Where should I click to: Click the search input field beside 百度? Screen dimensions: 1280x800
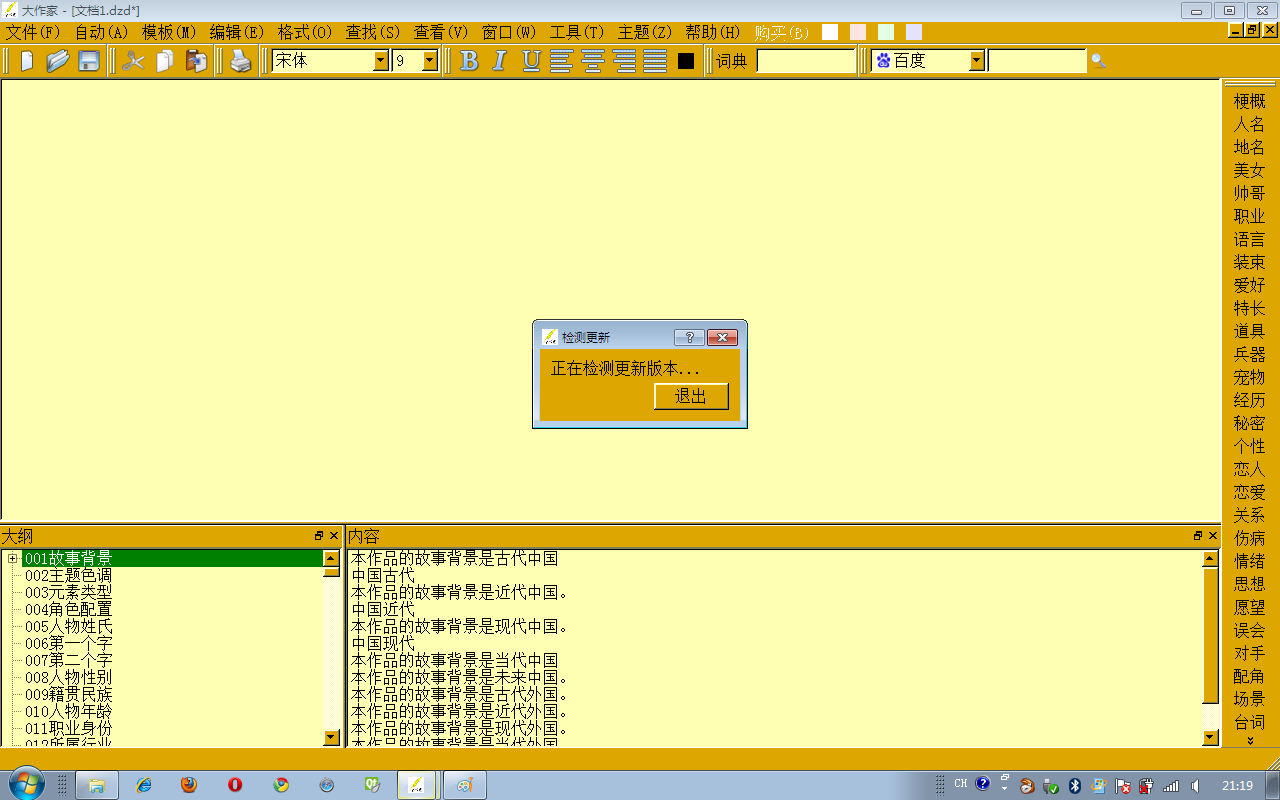(1037, 61)
